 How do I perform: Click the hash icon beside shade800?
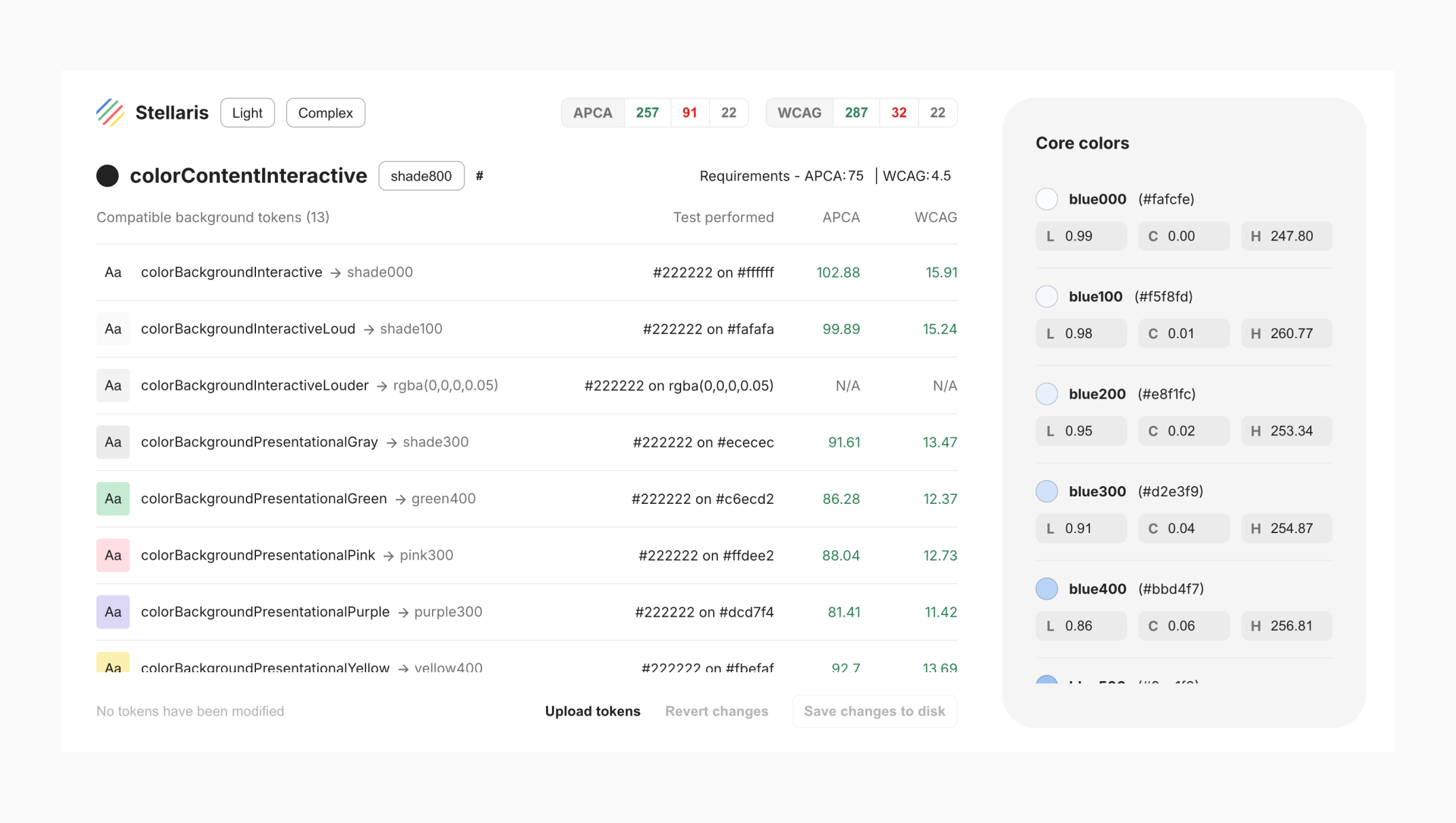479,176
